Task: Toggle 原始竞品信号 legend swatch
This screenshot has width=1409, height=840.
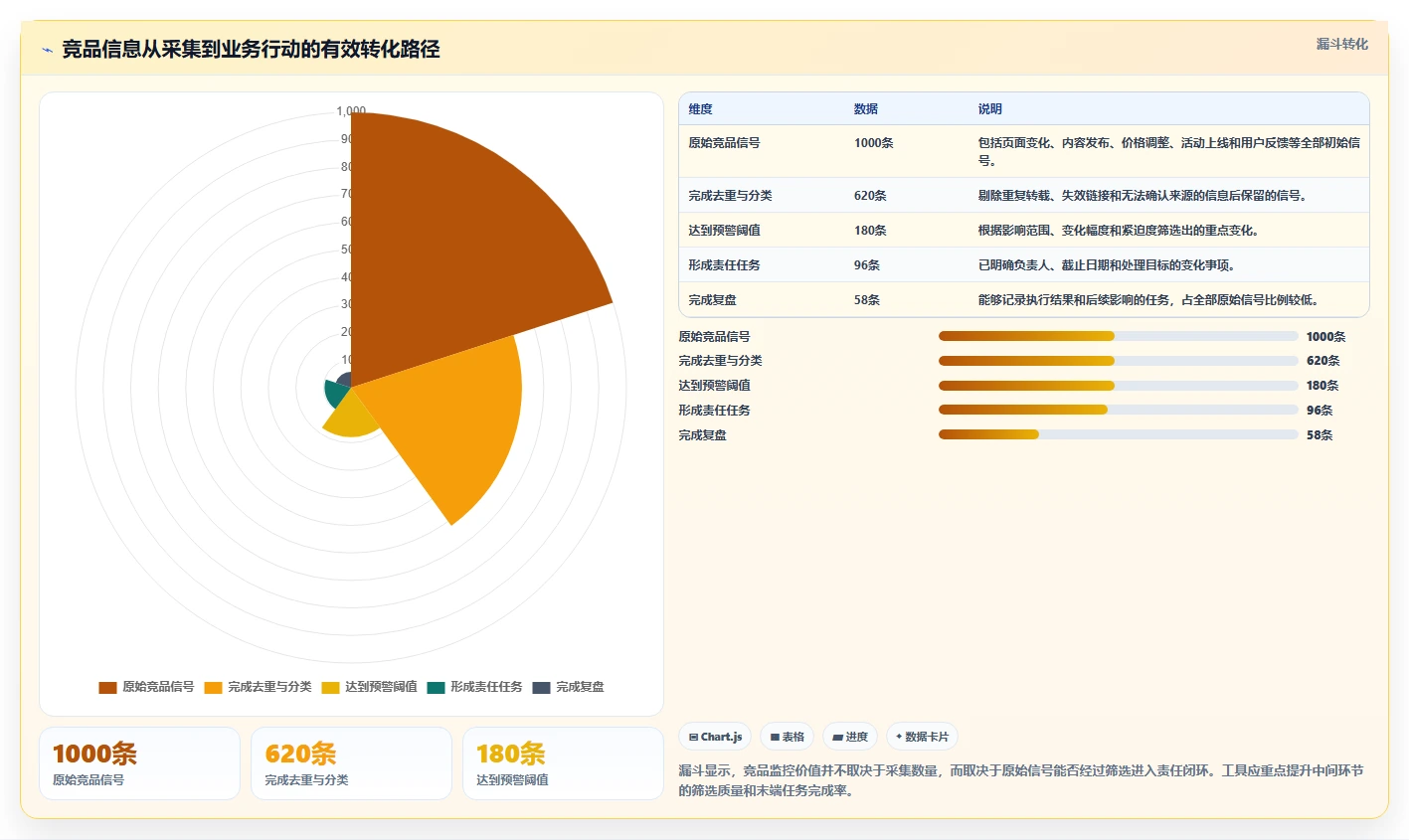Action: click(107, 688)
